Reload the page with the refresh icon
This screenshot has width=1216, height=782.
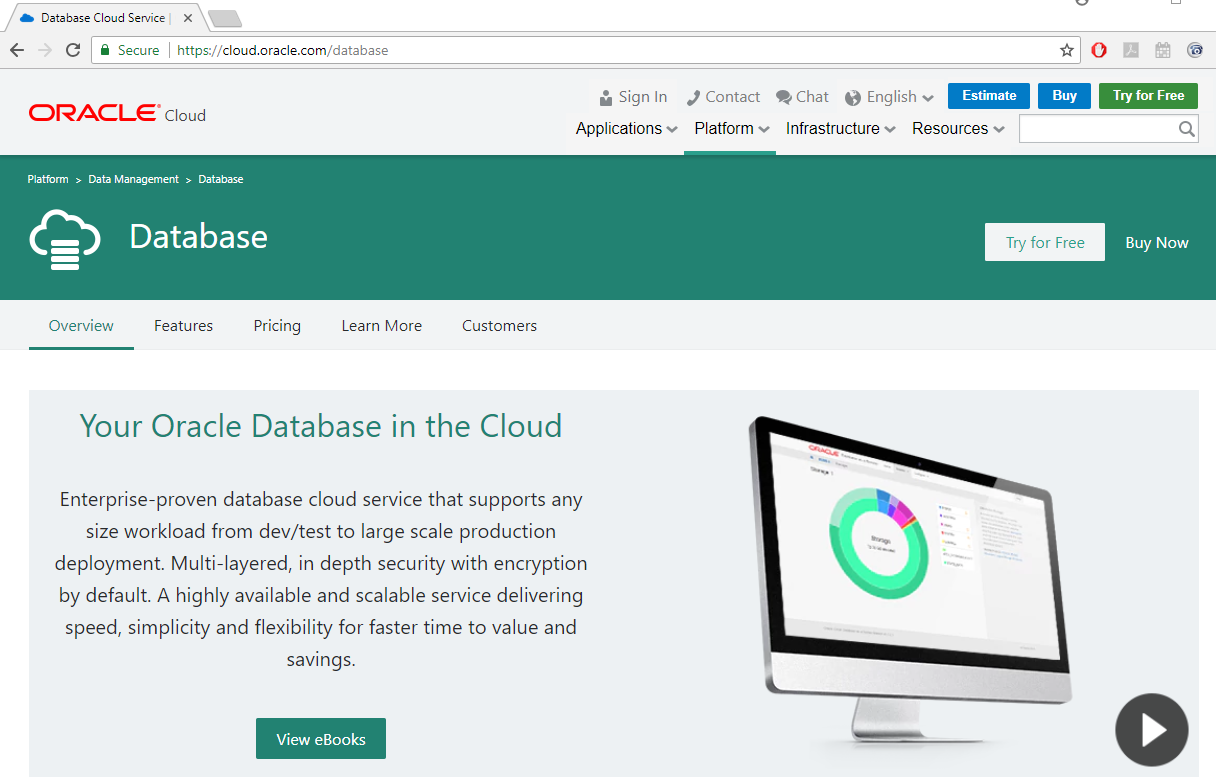pos(73,50)
